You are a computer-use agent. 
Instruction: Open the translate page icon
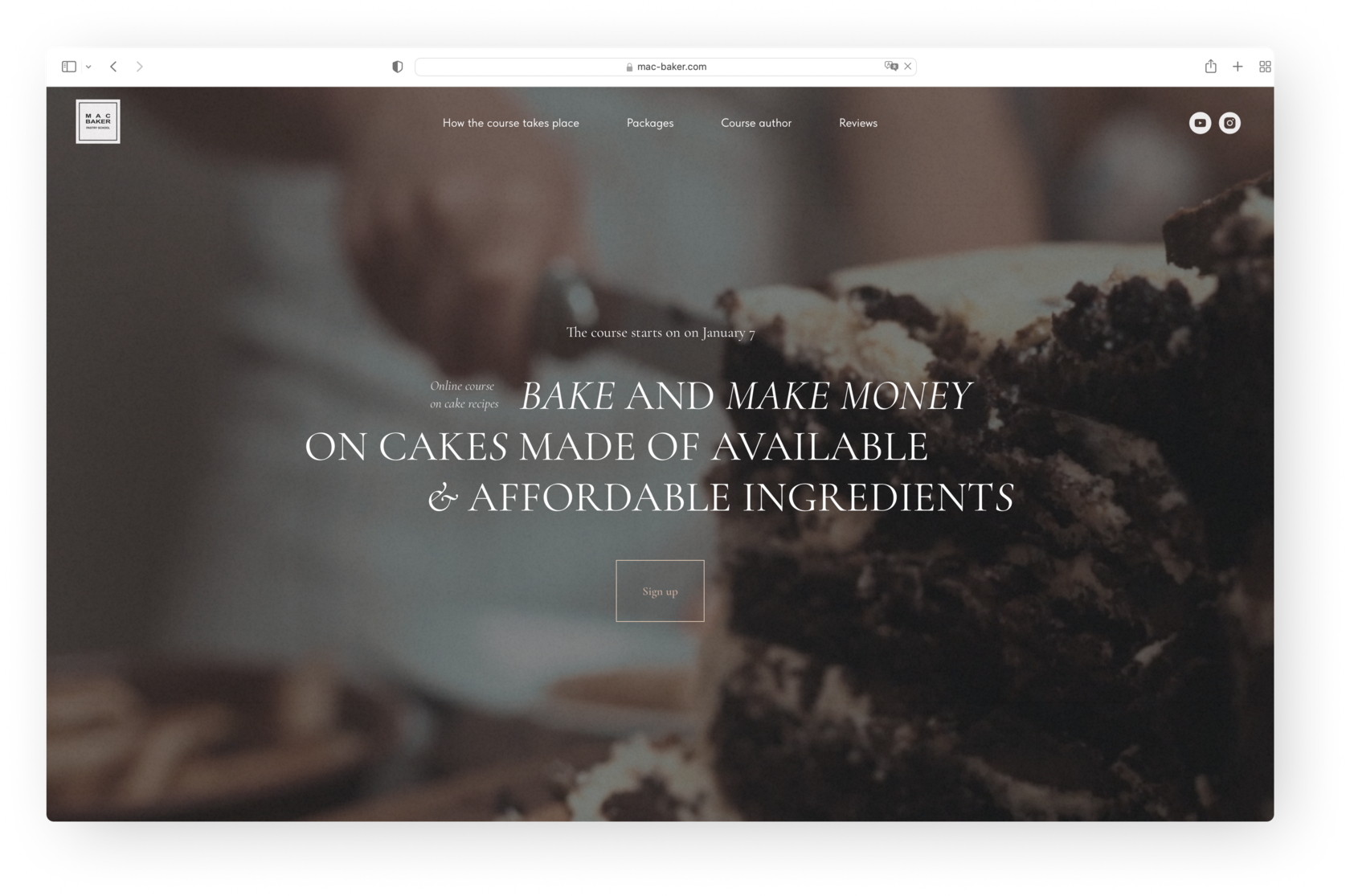890,66
